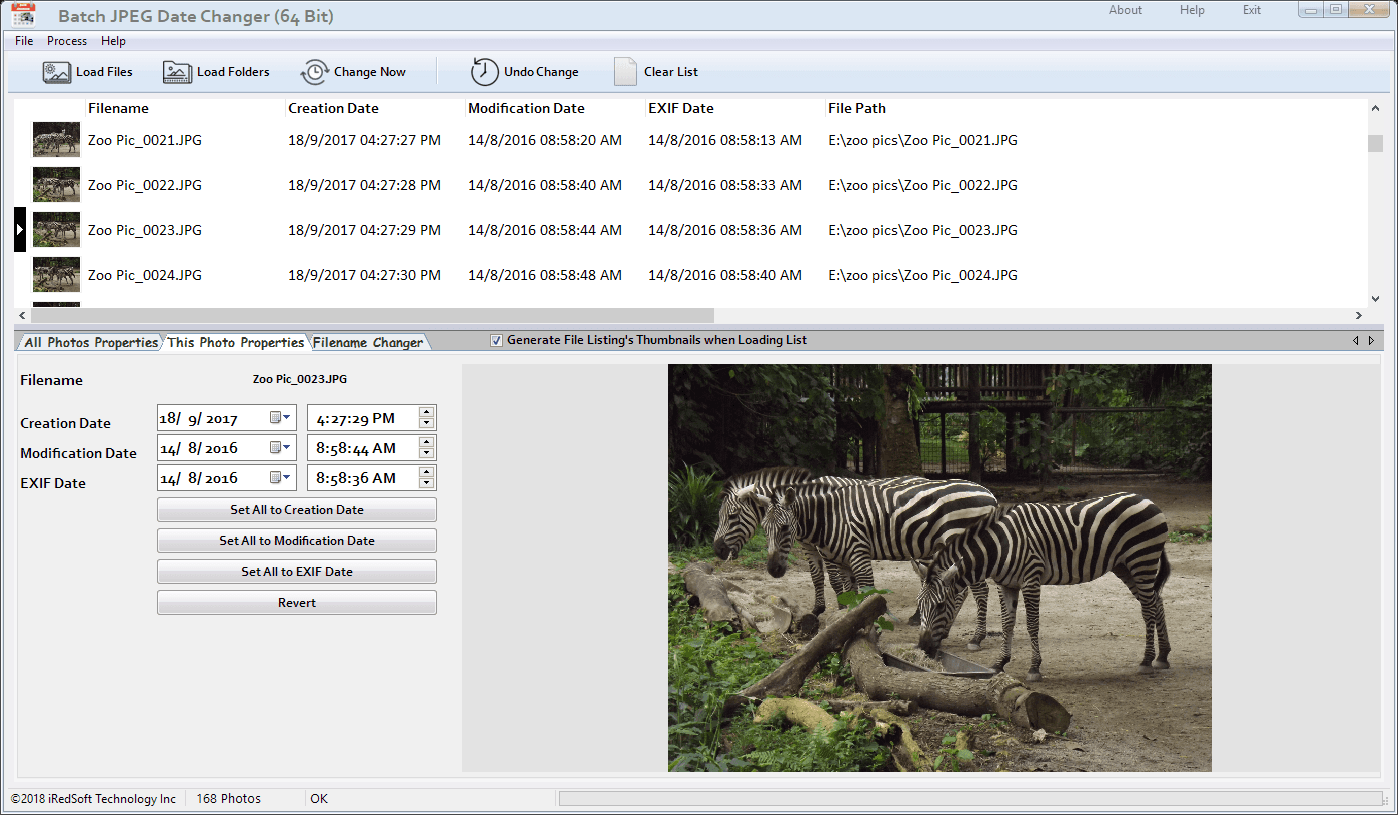
Task: Select thumbnail of Zoo Pic_0021.JPG
Action: (x=56, y=140)
